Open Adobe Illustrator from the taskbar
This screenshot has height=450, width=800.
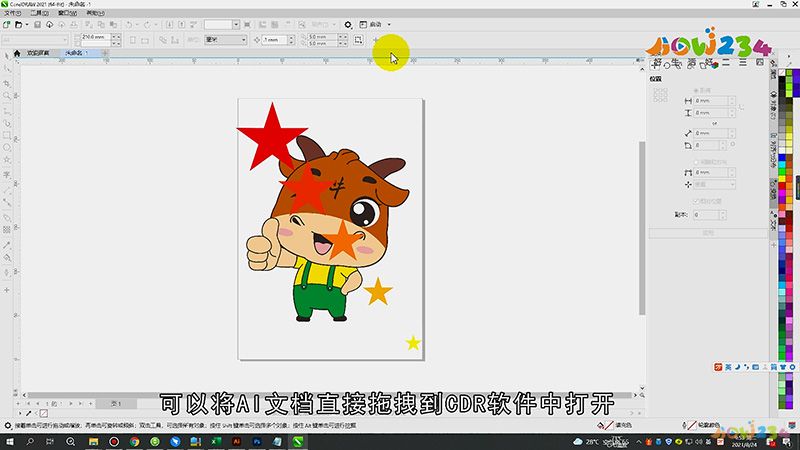[x=236, y=442]
